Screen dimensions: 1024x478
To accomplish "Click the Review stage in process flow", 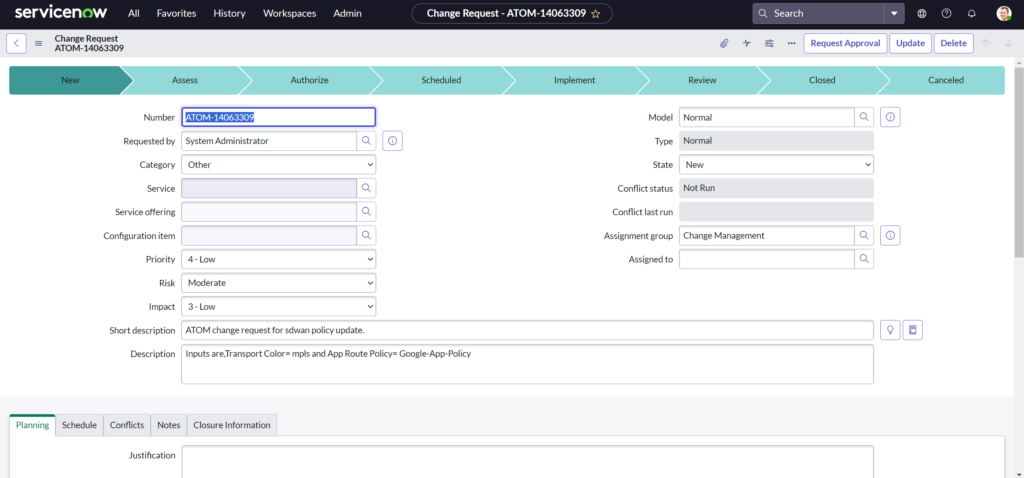I will click(702, 80).
